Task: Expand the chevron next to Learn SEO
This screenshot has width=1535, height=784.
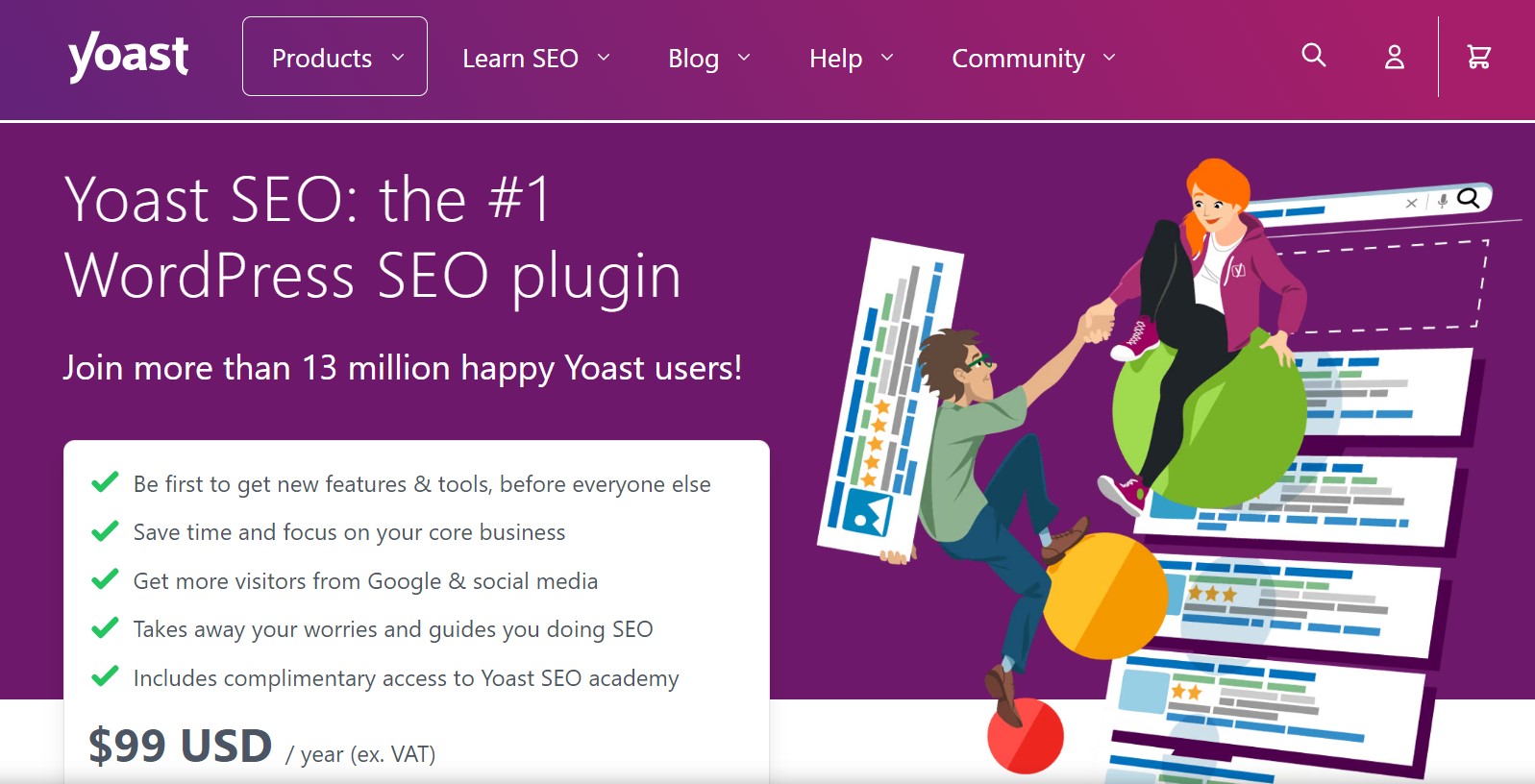Action: coord(604,58)
